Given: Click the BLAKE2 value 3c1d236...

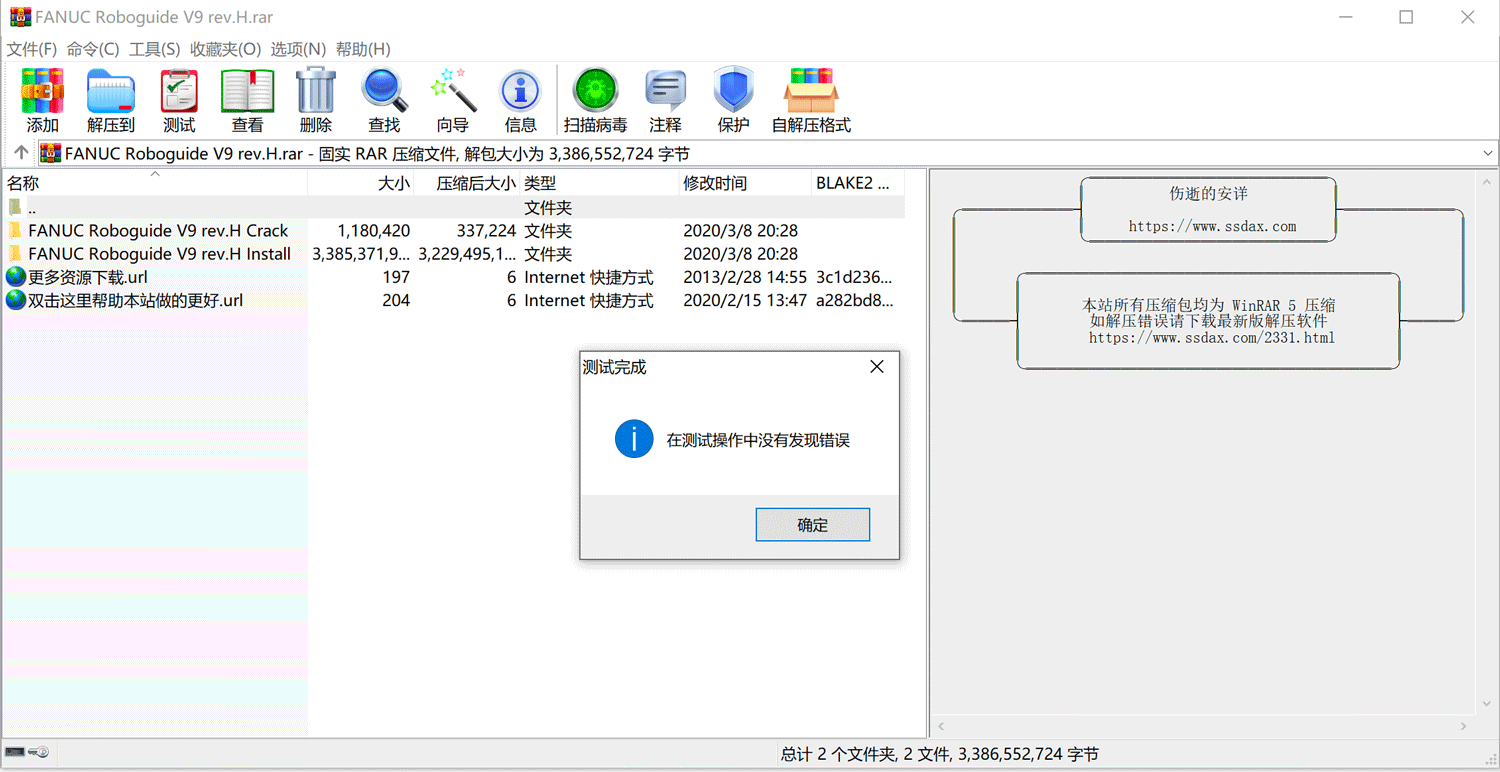Looking at the screenshot, I should point(854,277).
